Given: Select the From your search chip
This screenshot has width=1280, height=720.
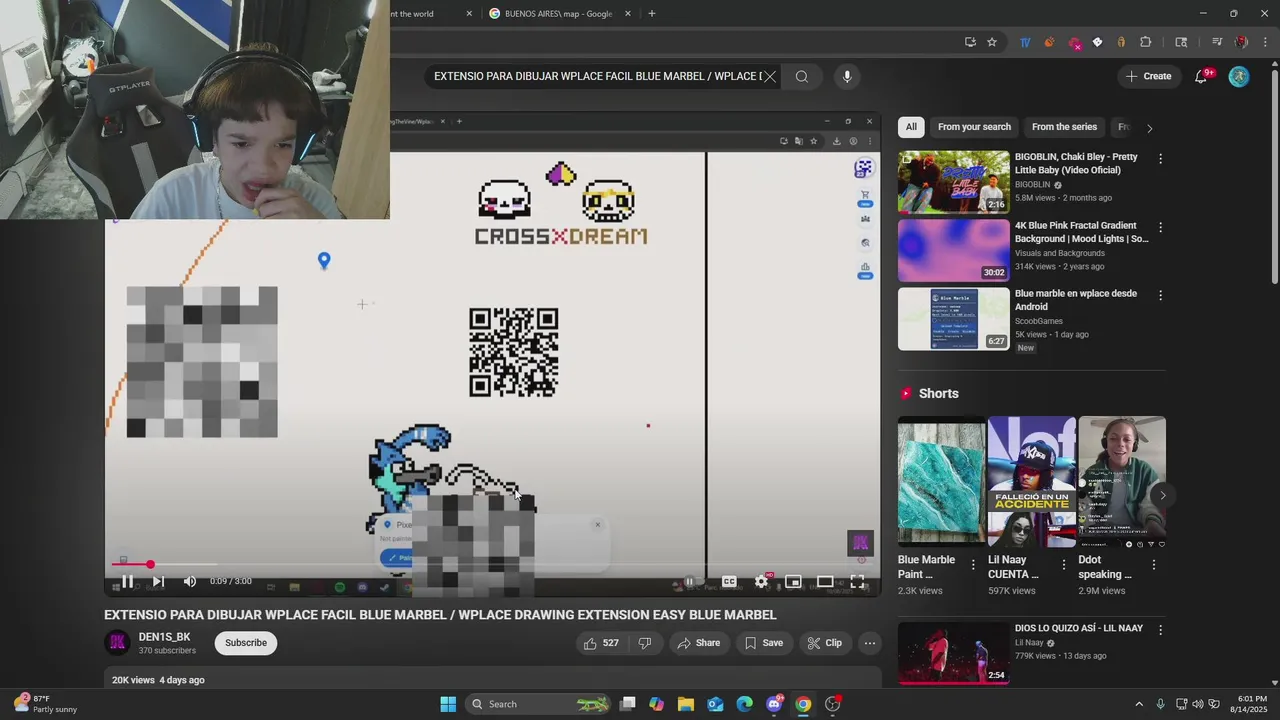Looking at the screenshot, I should tap(974, 127).
